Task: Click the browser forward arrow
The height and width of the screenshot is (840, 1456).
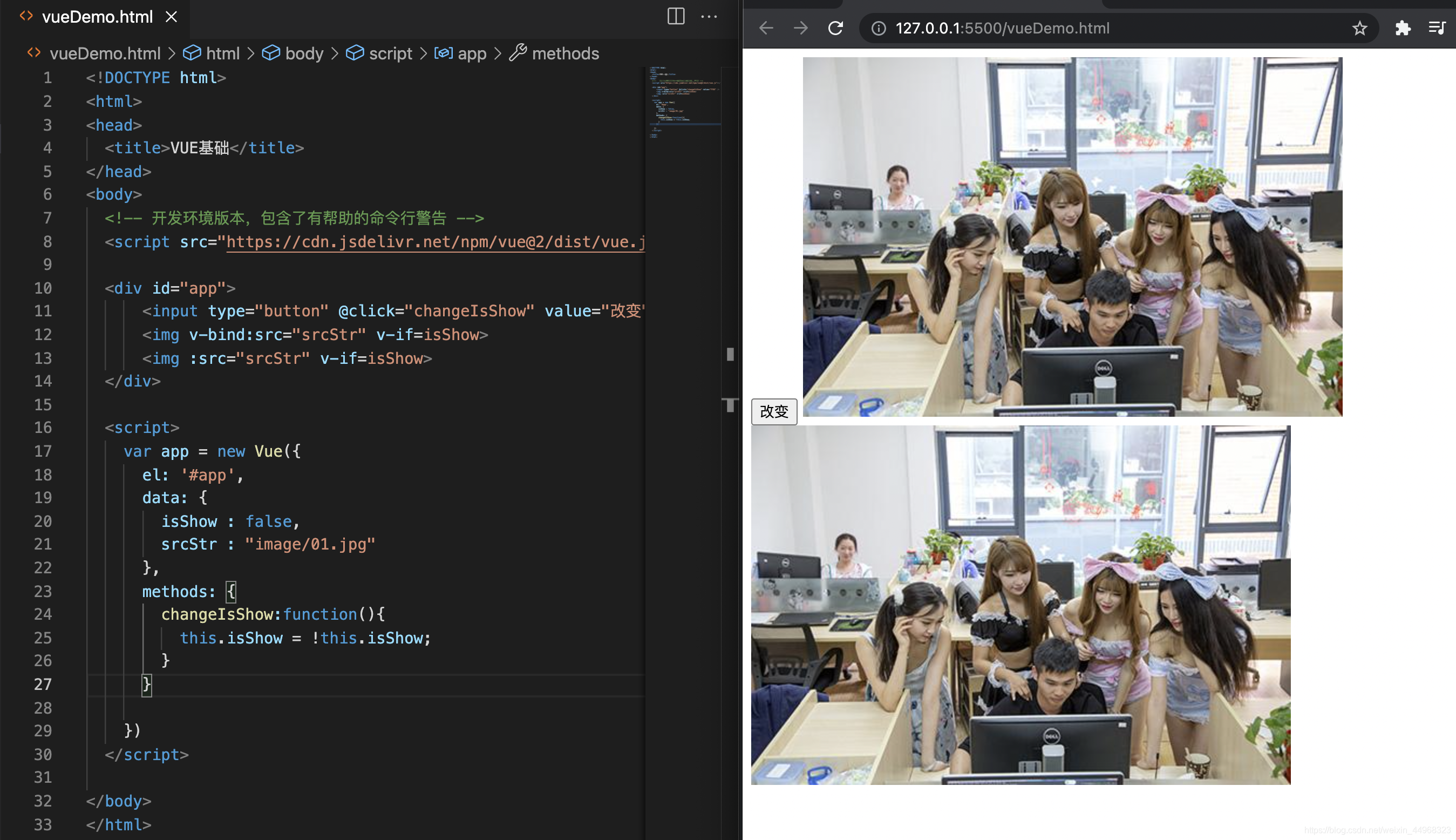Action: click(x=801, y=28)
